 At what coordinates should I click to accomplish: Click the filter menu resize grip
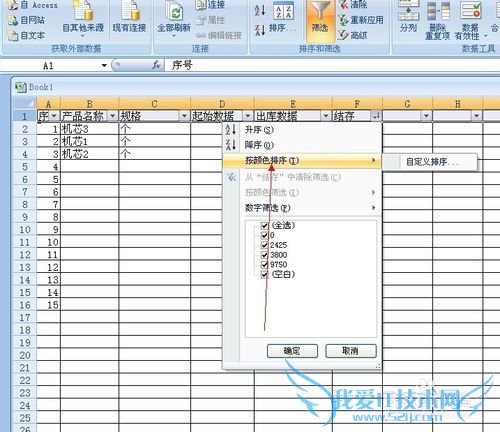378,366
